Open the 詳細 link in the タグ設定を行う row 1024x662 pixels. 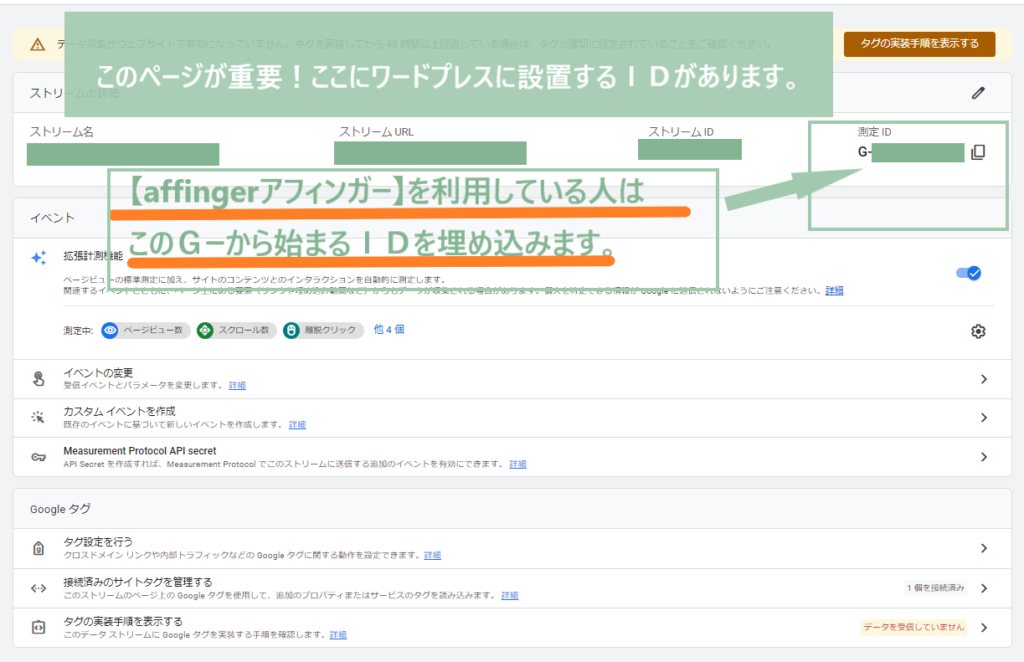tap(432, 555)
